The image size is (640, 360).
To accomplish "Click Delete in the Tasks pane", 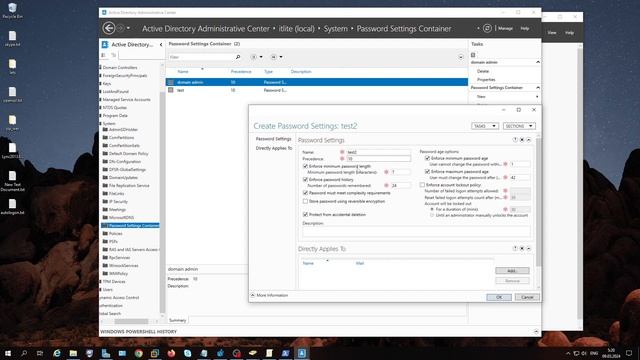I will point(482,71).
